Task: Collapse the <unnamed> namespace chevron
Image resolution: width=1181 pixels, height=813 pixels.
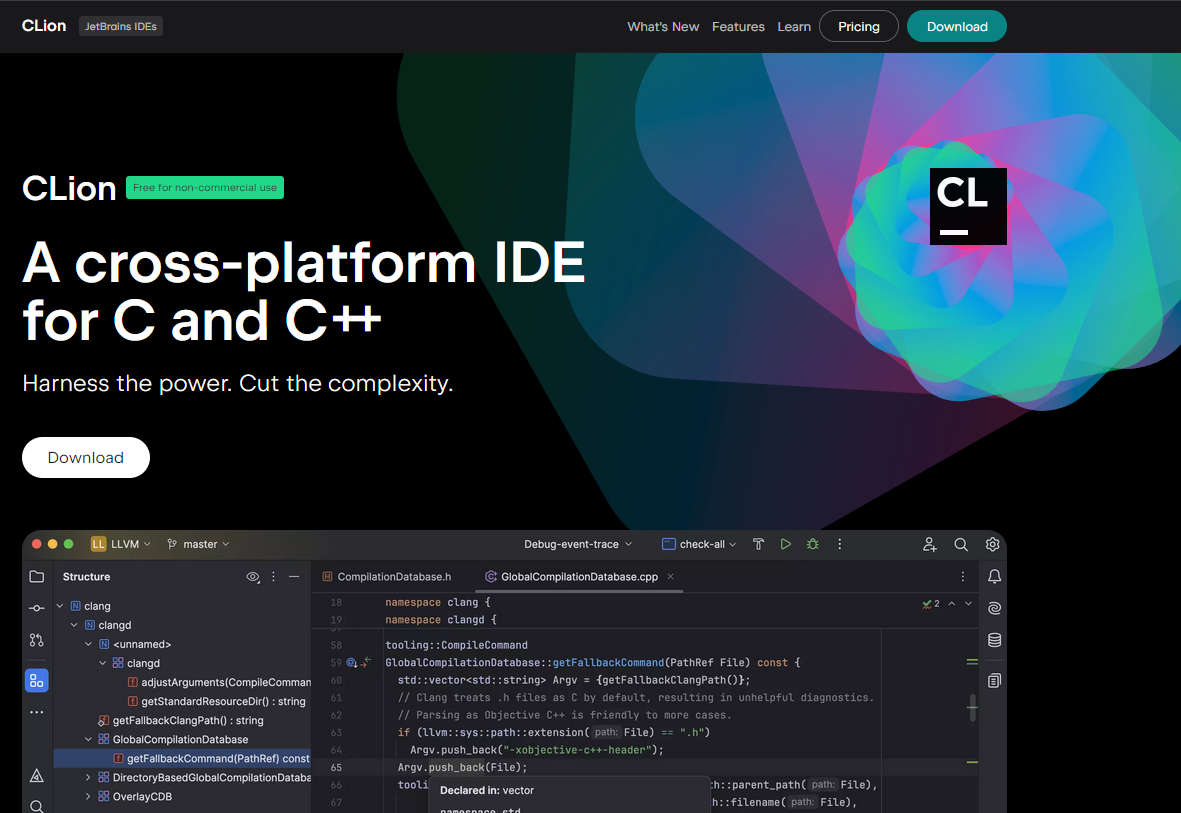Action: [88, 644]
